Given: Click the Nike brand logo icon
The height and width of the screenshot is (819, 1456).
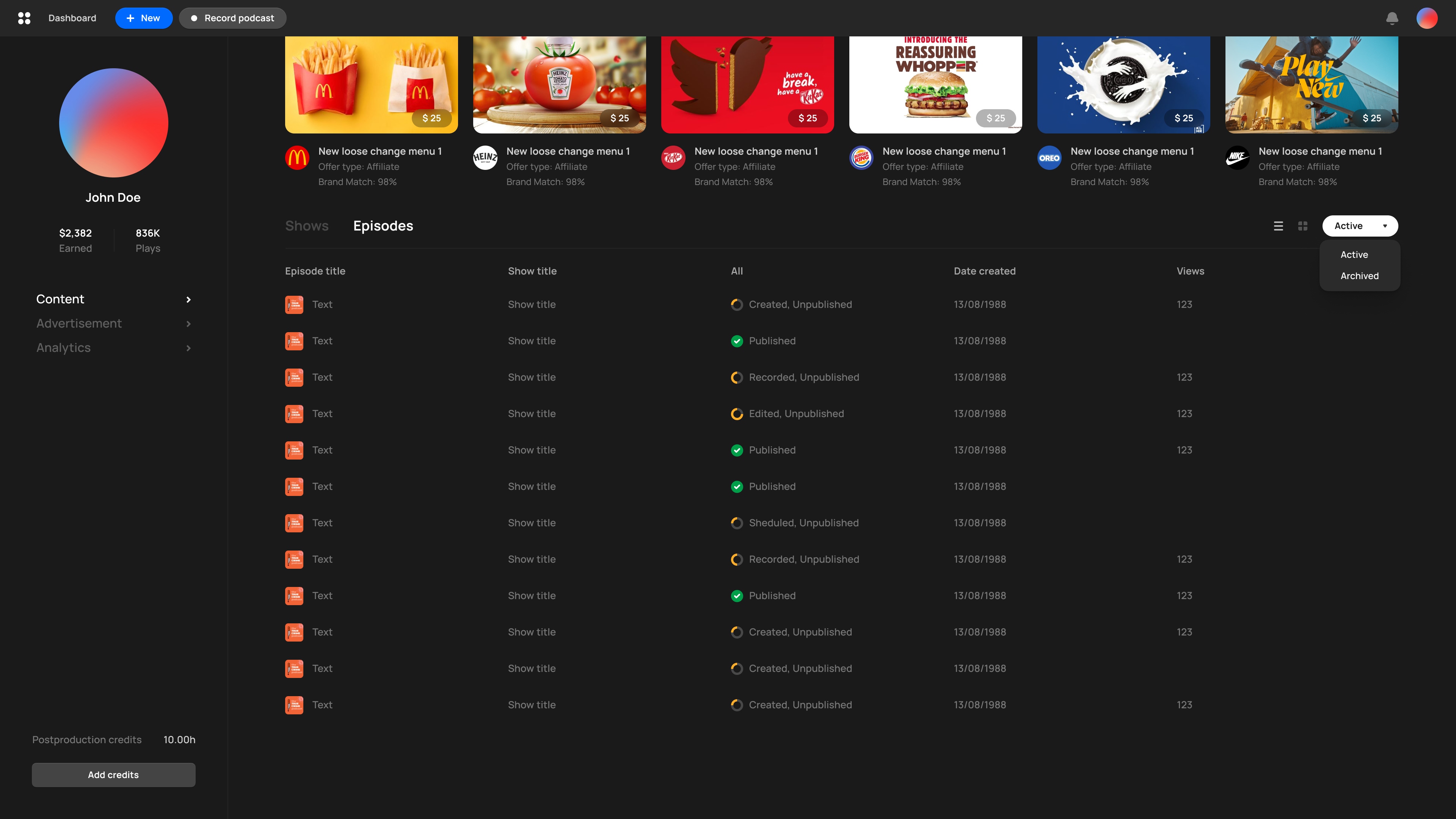Looking at the screenshot, I should [x=1237, y=158].
